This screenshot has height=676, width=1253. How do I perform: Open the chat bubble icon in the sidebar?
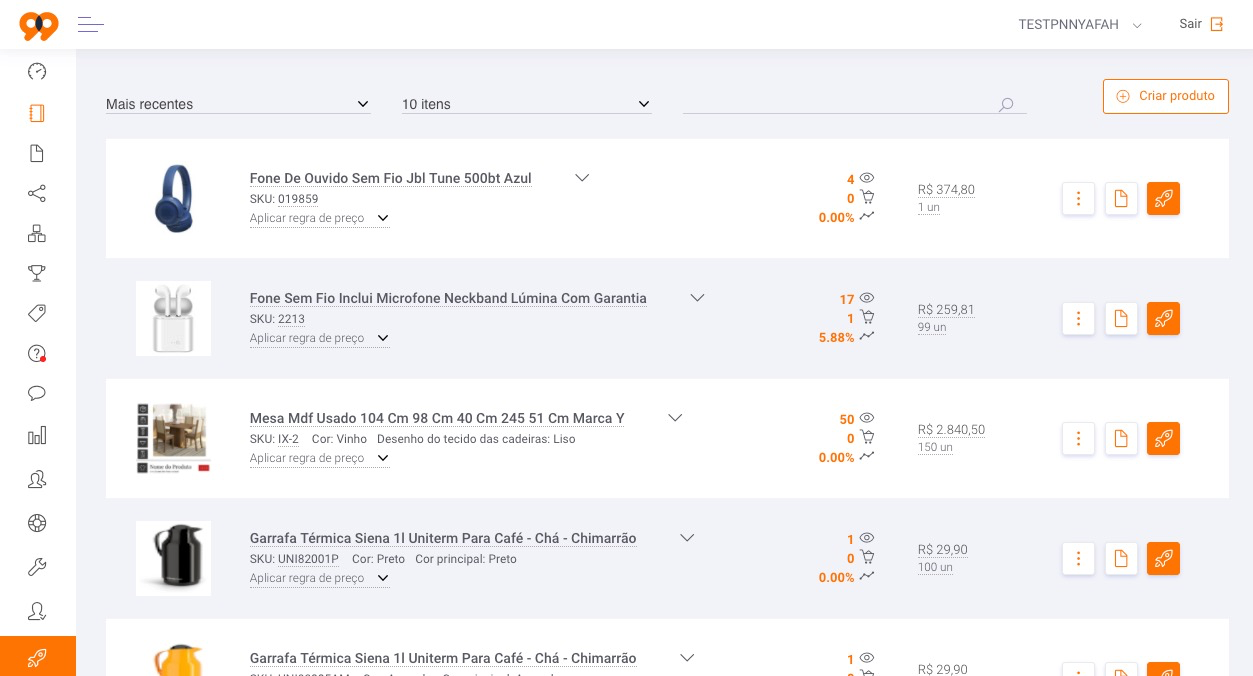tap(37, 393)
